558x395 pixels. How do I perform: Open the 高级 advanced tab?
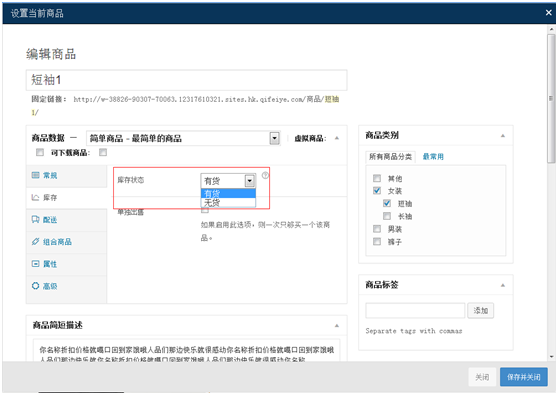click(66, 286)
